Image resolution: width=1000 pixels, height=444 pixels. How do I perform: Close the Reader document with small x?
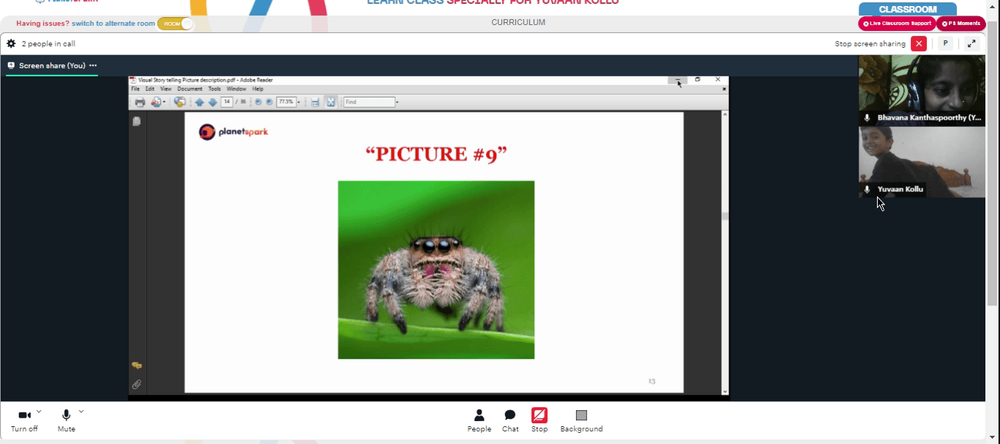(724, 89)
